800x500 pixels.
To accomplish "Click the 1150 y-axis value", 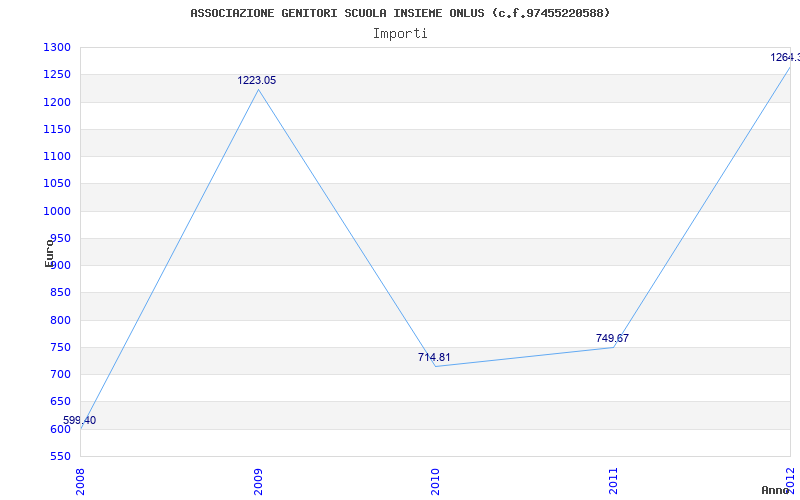I will click(x=56, y=129).
